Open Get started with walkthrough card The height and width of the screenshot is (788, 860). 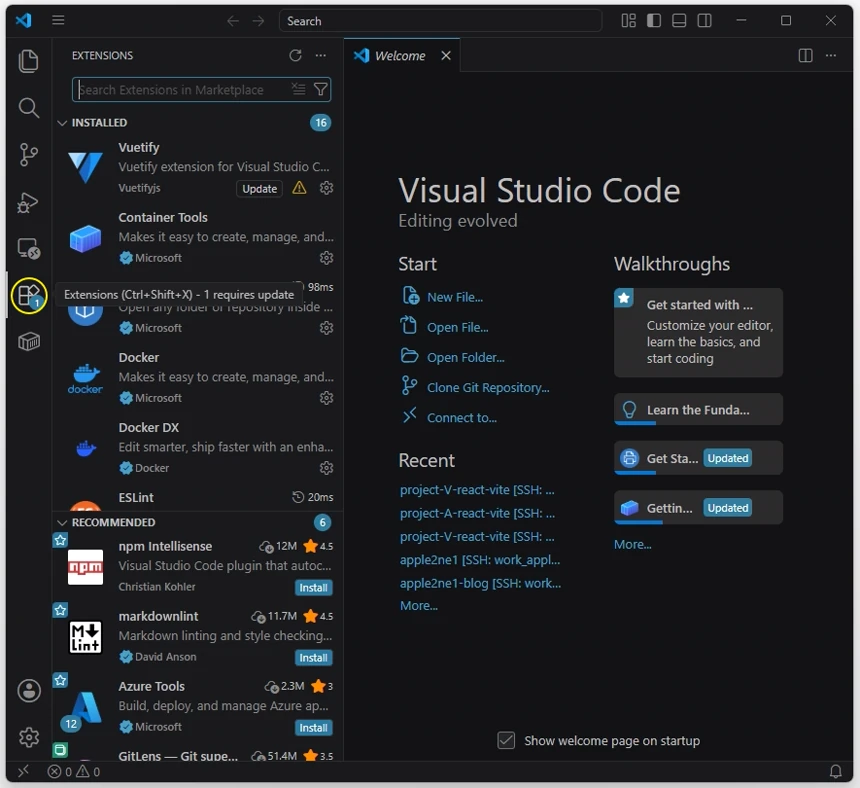698,332
